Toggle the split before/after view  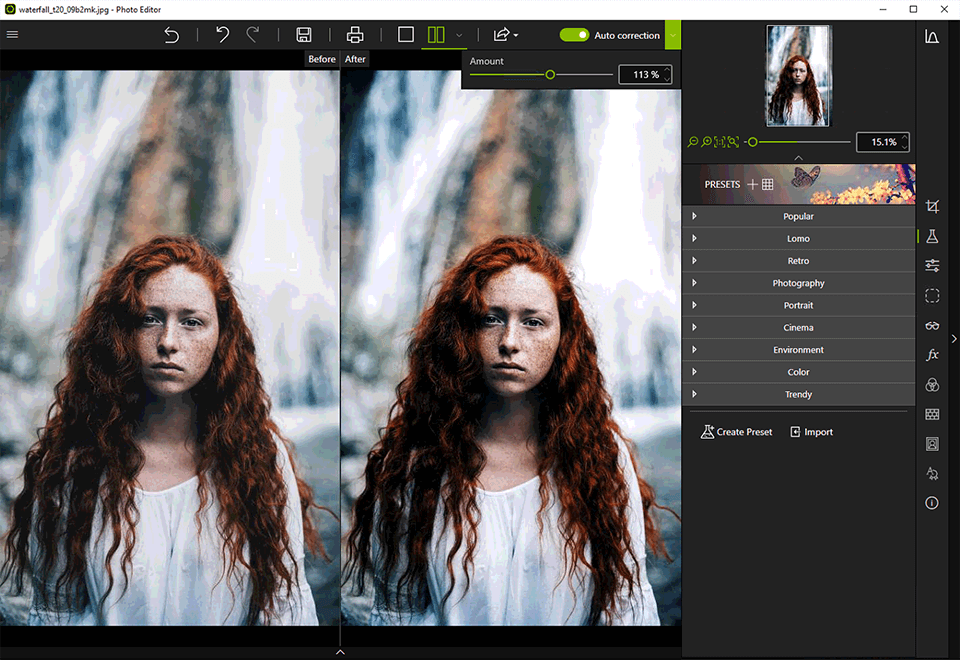tap(436, 35)
